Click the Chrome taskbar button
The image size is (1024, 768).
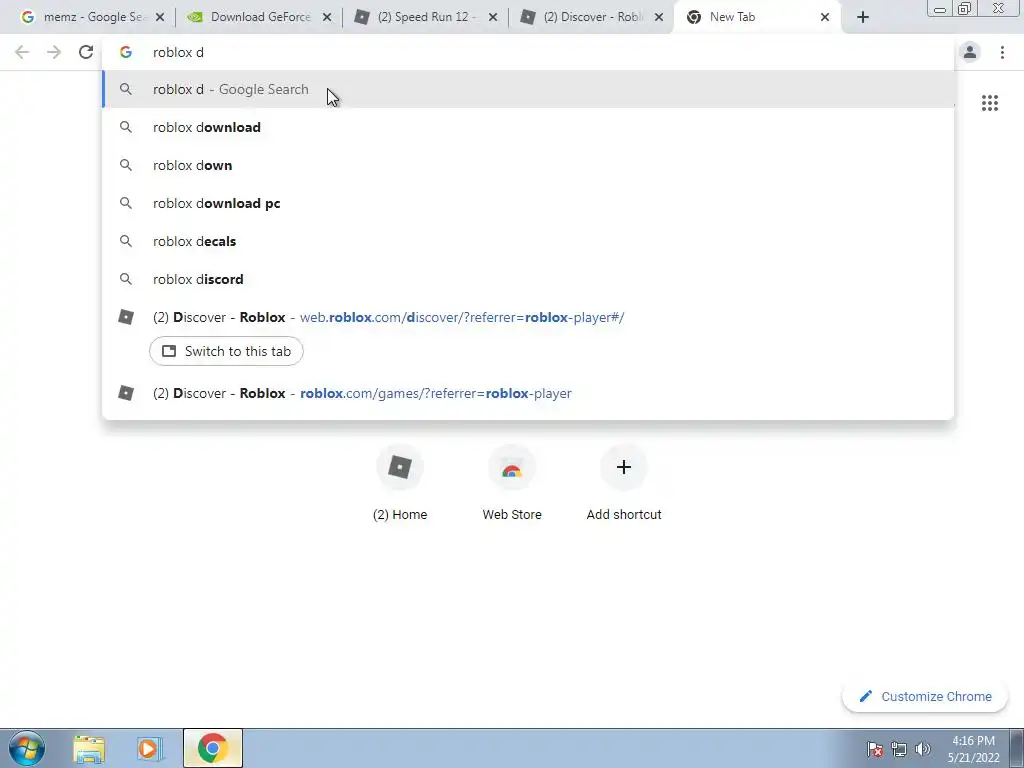point(213,748)
